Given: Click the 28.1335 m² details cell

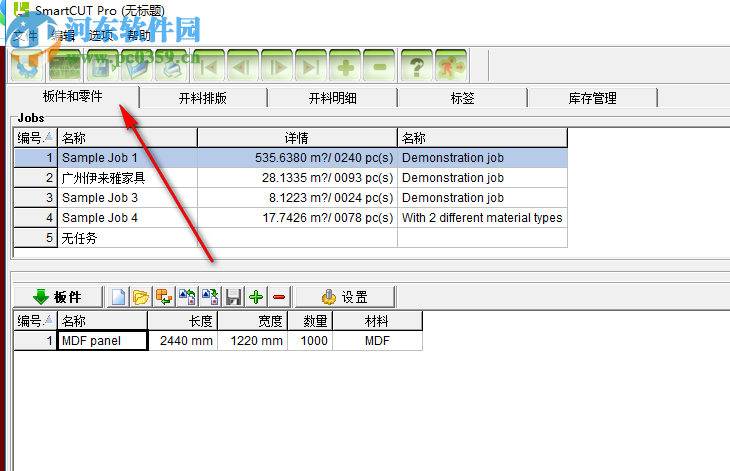Looking at the screenshot, I should coord(297,178).
